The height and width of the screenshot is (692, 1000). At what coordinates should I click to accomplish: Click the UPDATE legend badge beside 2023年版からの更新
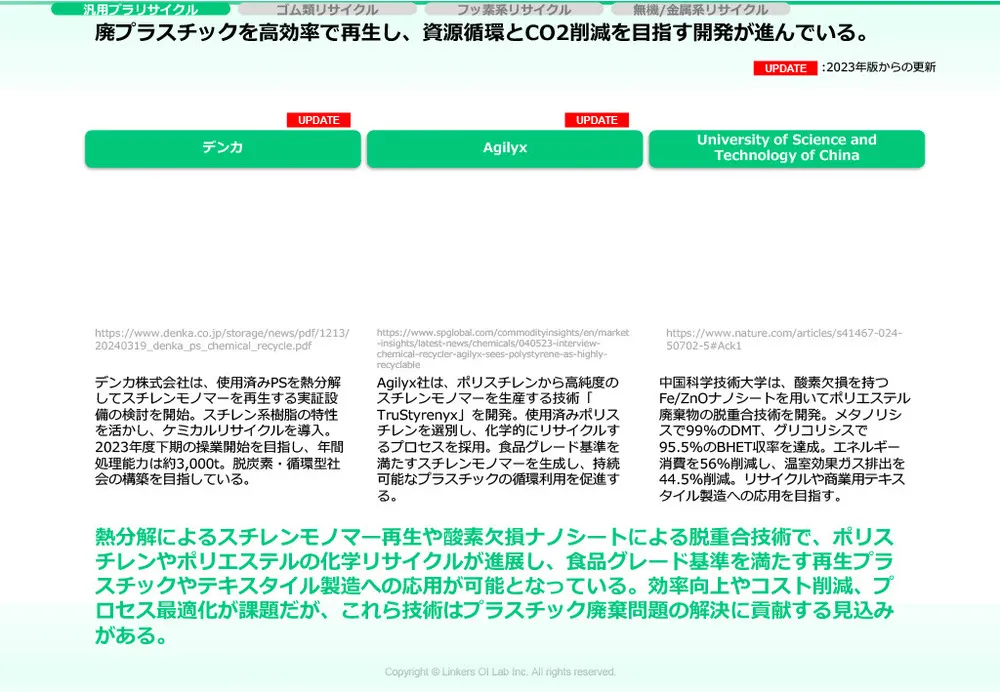785,68
